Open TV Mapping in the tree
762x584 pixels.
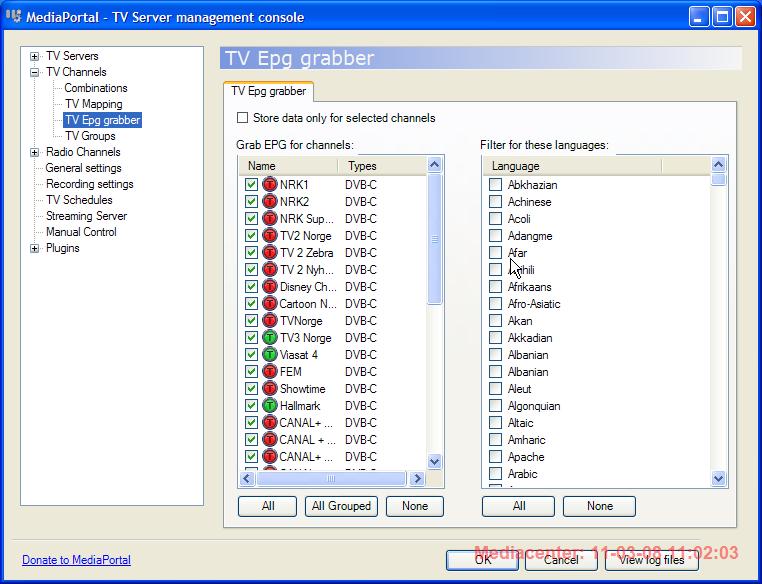93,104
